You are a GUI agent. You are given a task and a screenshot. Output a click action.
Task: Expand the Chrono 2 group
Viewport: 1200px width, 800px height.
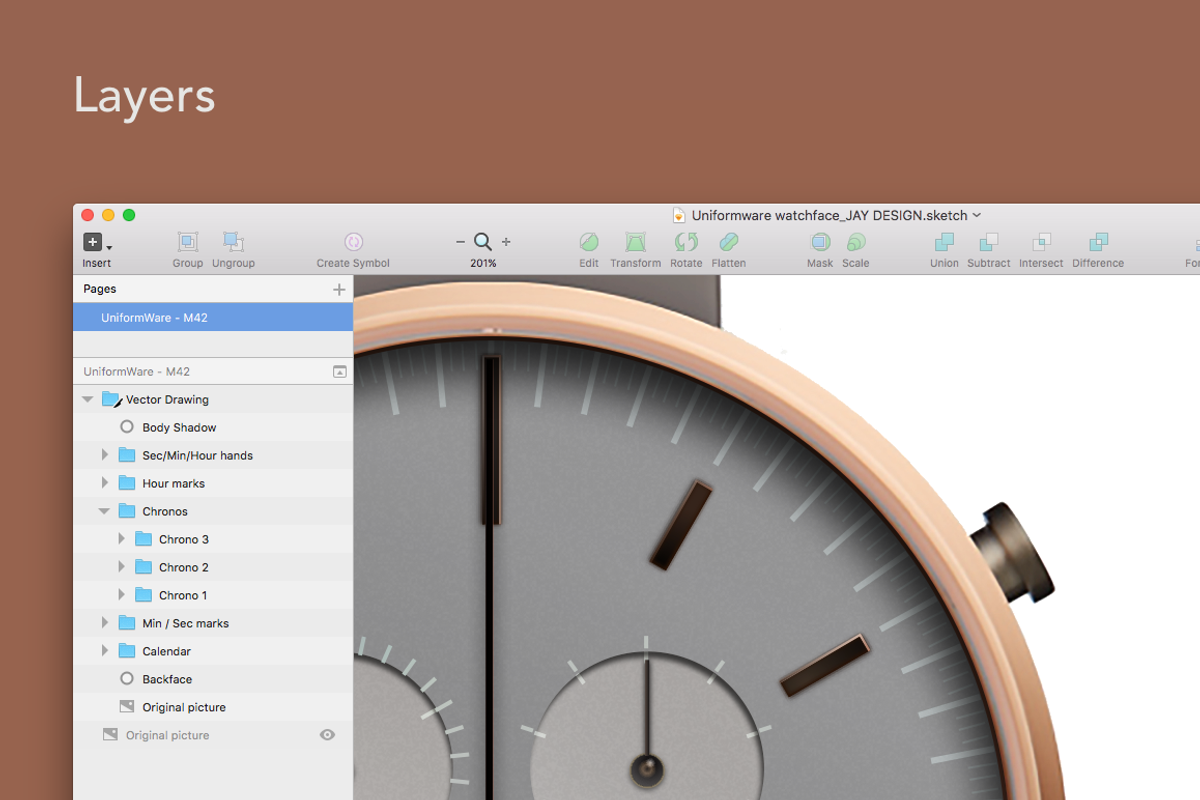(x=122, y=567)
